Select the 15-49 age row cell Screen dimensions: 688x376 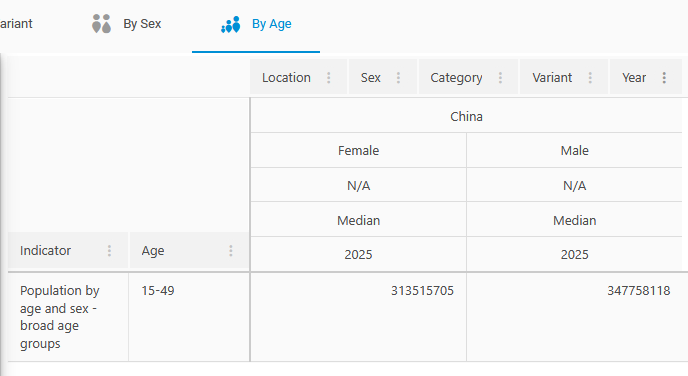(x=189, y=317)
